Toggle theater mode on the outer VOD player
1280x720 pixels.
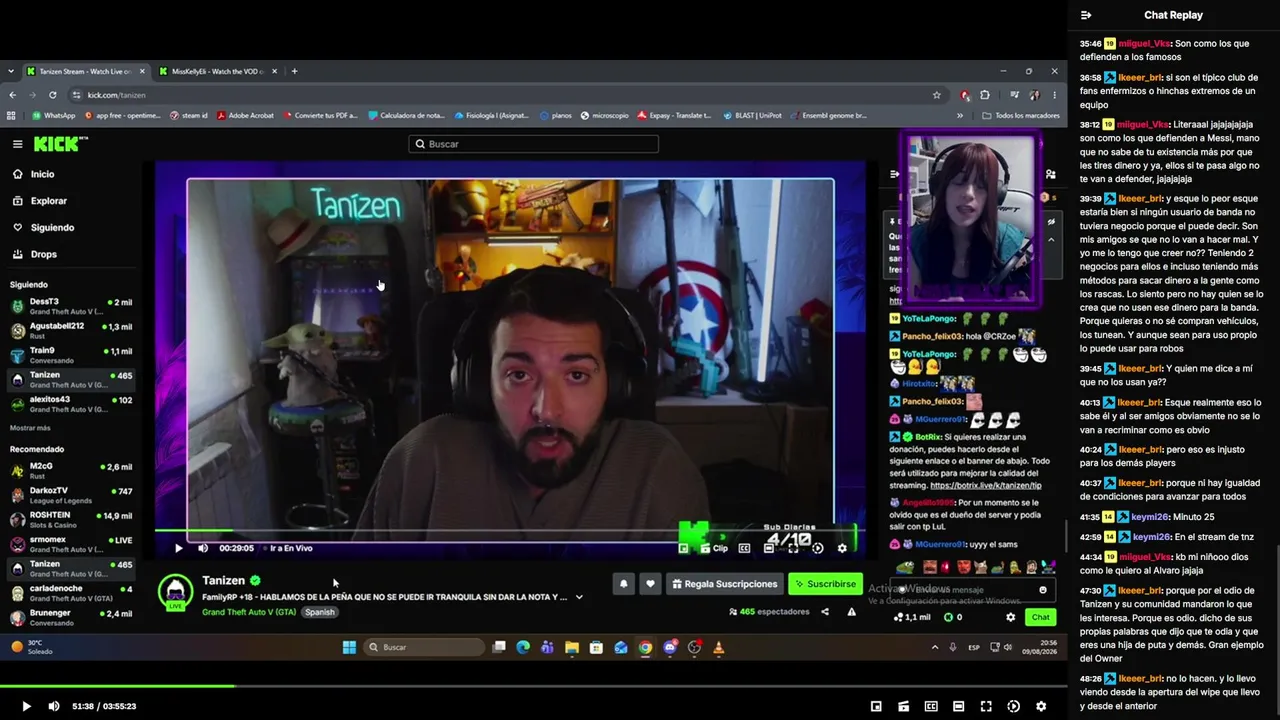click(x=958, y=706)
